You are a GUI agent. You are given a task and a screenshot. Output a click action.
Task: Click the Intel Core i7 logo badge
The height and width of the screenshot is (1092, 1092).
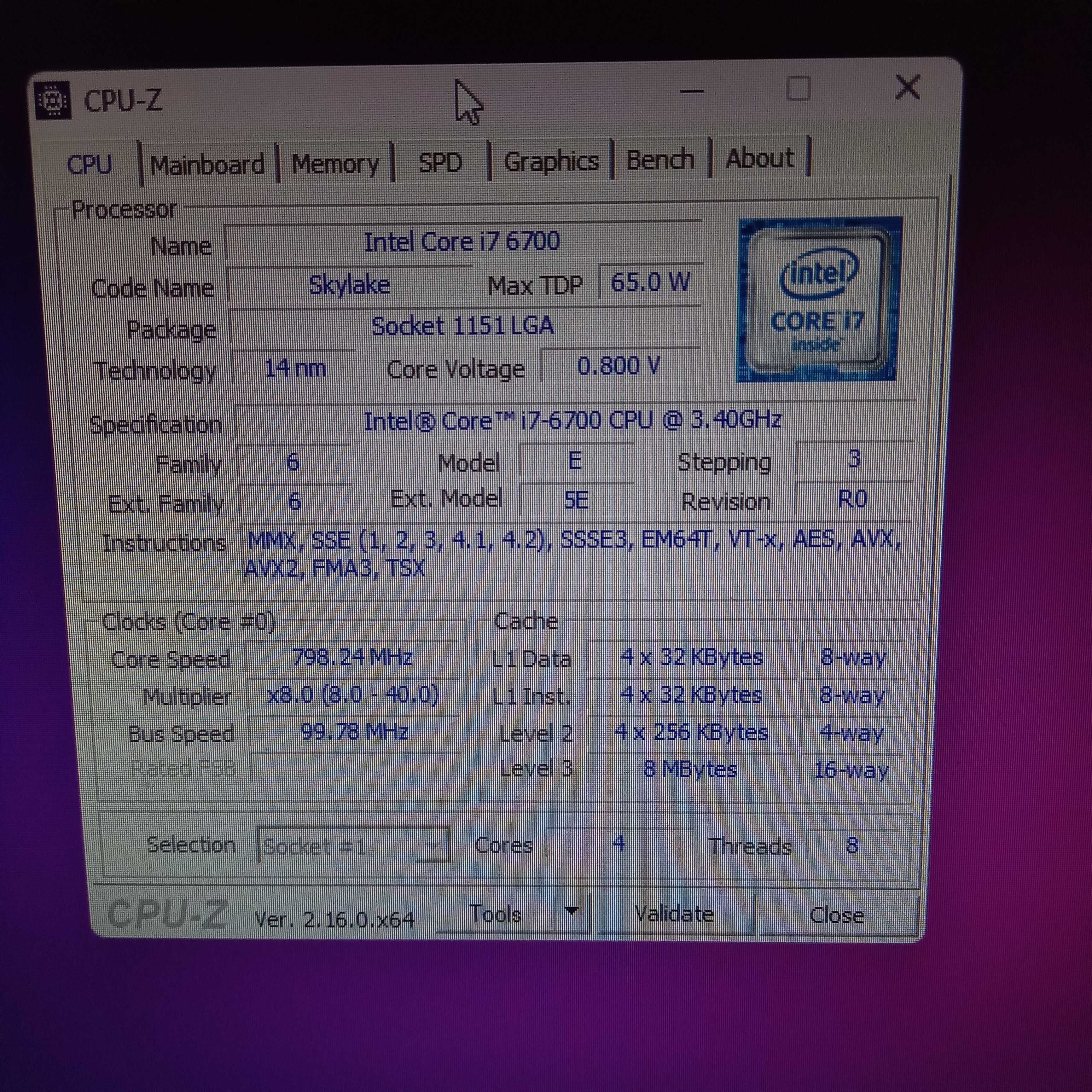coord(820,299)
